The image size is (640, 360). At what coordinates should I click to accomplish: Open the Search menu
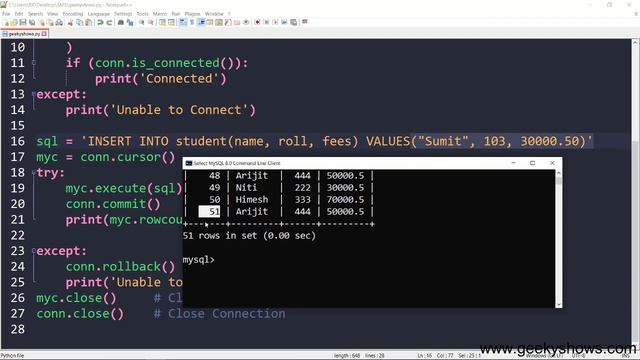tap(36, 14)
